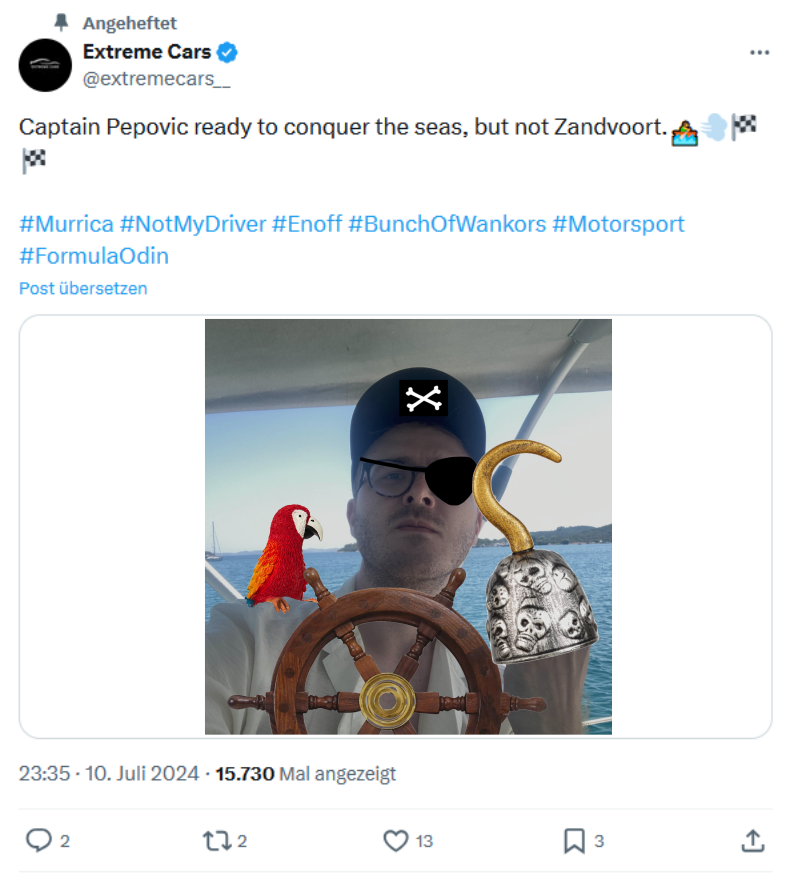This screenshot has width=794, height=879.
Task: Open the #FormulaOdin hashtag
Action: (94, 255)
